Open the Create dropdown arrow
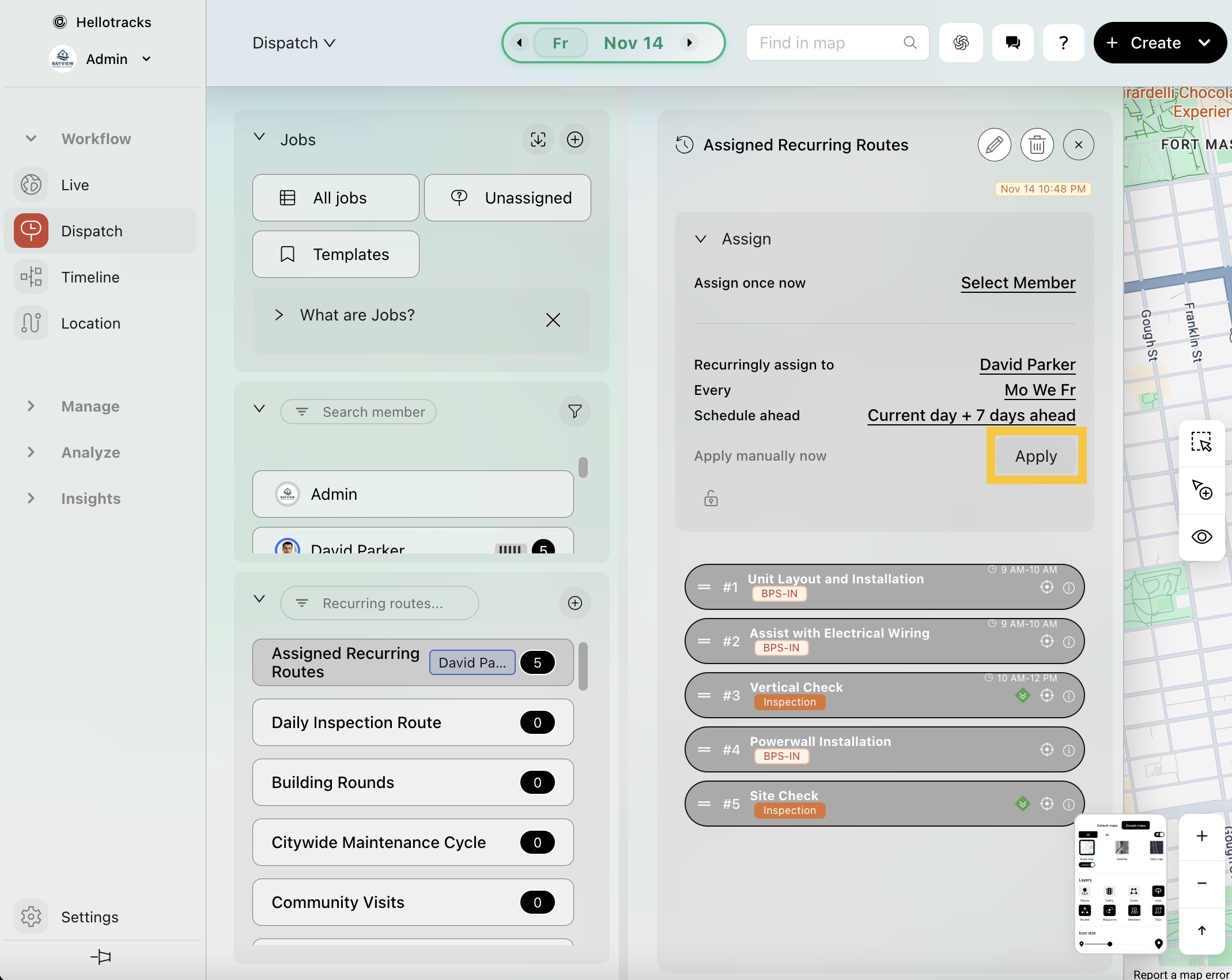The width and height of the screenshot is (1232, 980). (x=1204, y=43)
